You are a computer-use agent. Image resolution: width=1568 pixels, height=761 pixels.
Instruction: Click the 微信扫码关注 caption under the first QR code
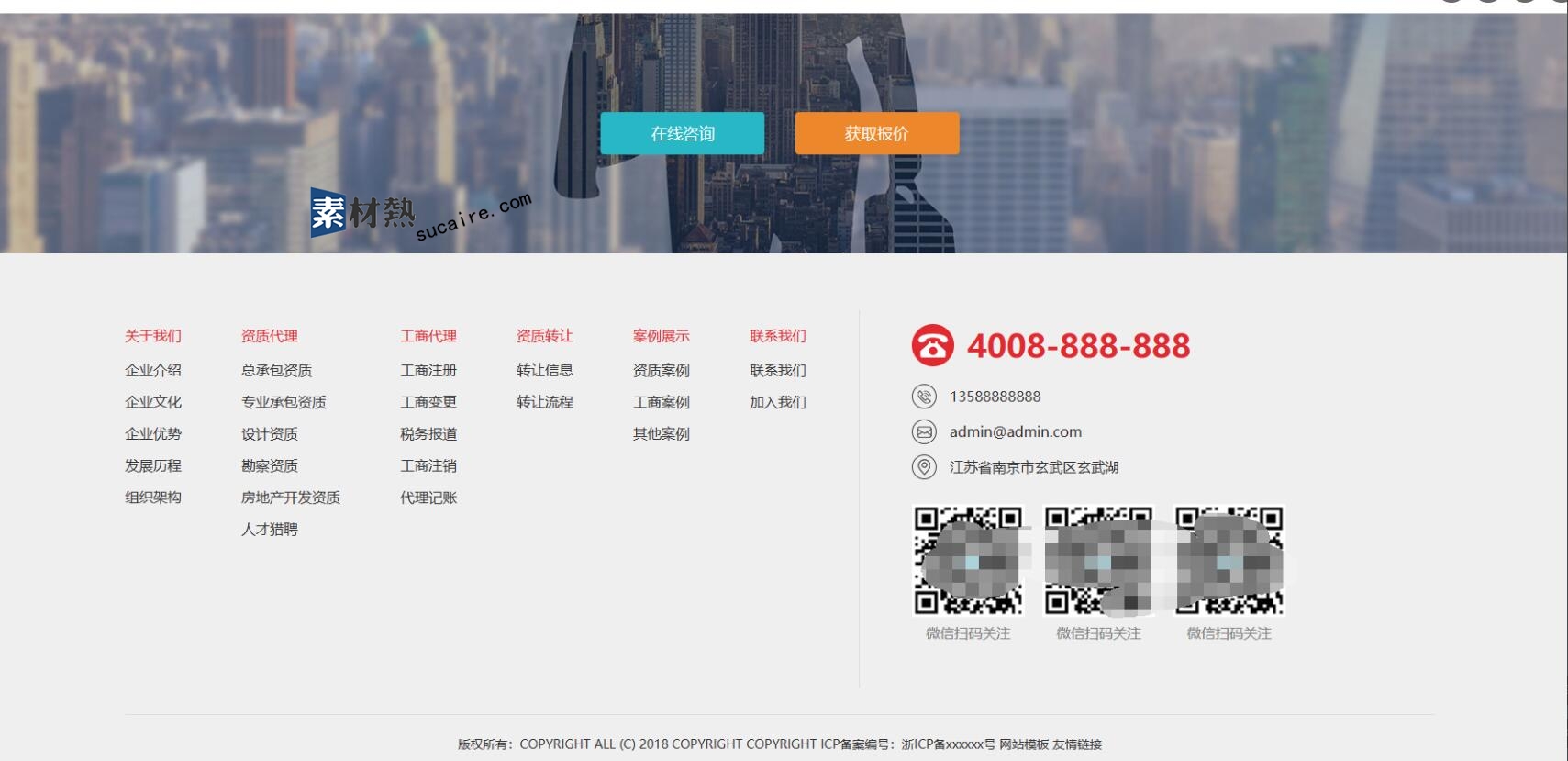pos(968,633)
